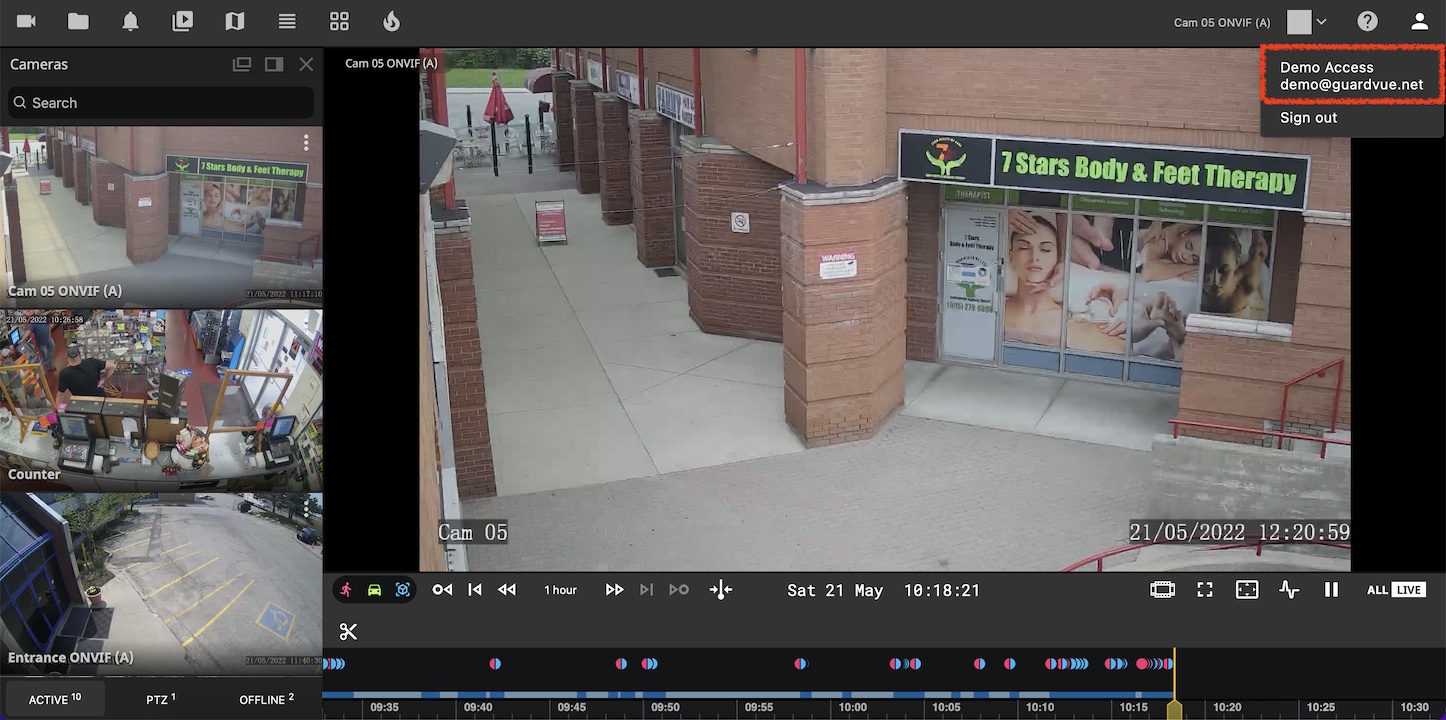Click the filmstrip view icon
This screenshot has width=1446, height=720.
click(1162, 590)
